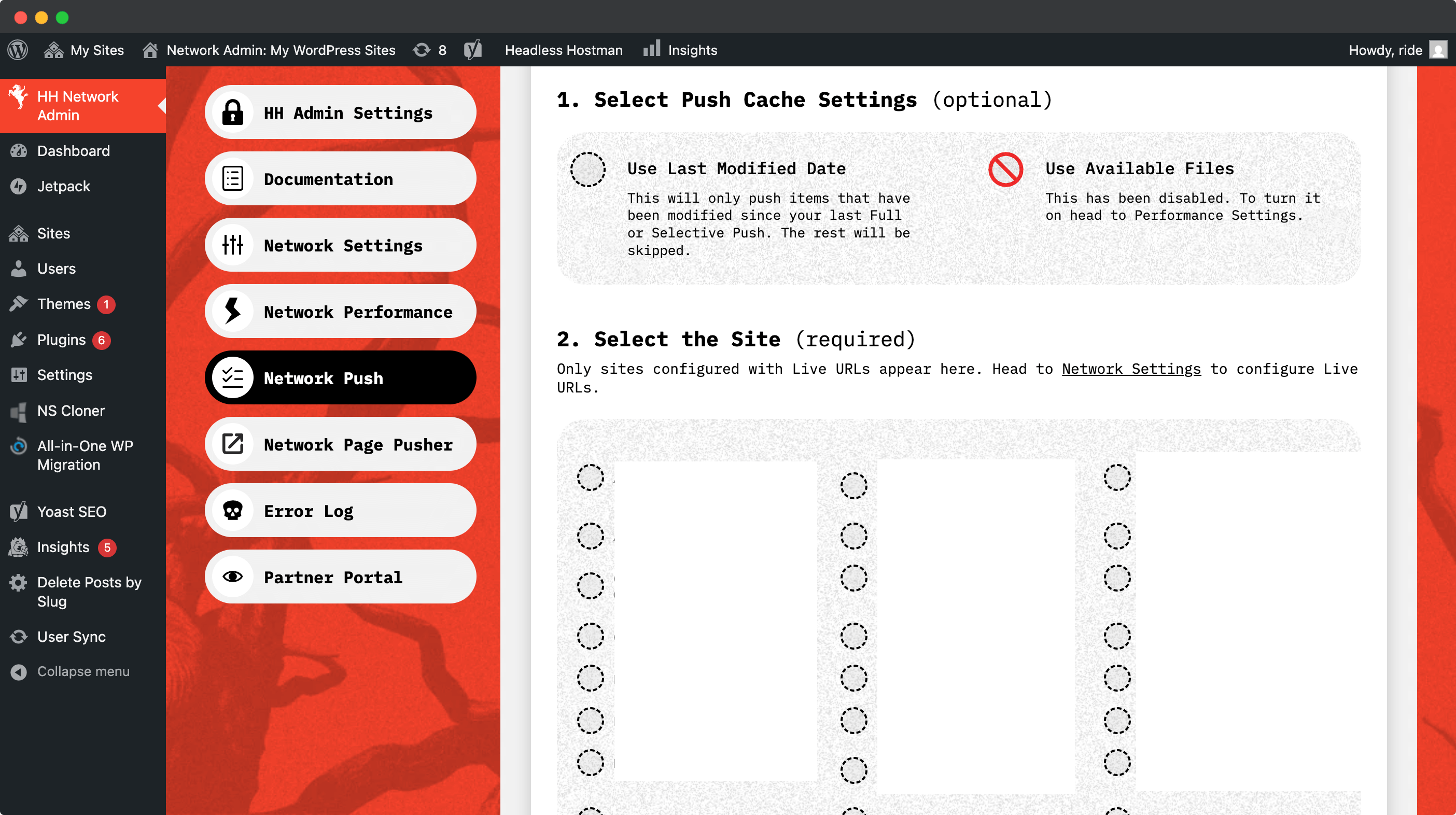
Task: Click the Partner Portal eye icon
Action: (232, 577)
